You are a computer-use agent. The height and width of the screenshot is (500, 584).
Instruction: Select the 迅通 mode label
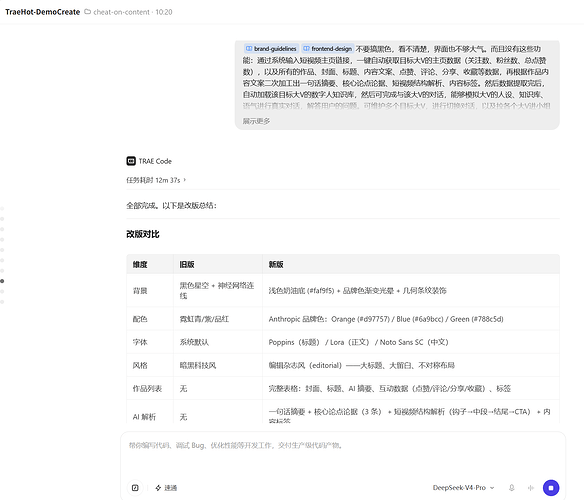tap(171, 488)
